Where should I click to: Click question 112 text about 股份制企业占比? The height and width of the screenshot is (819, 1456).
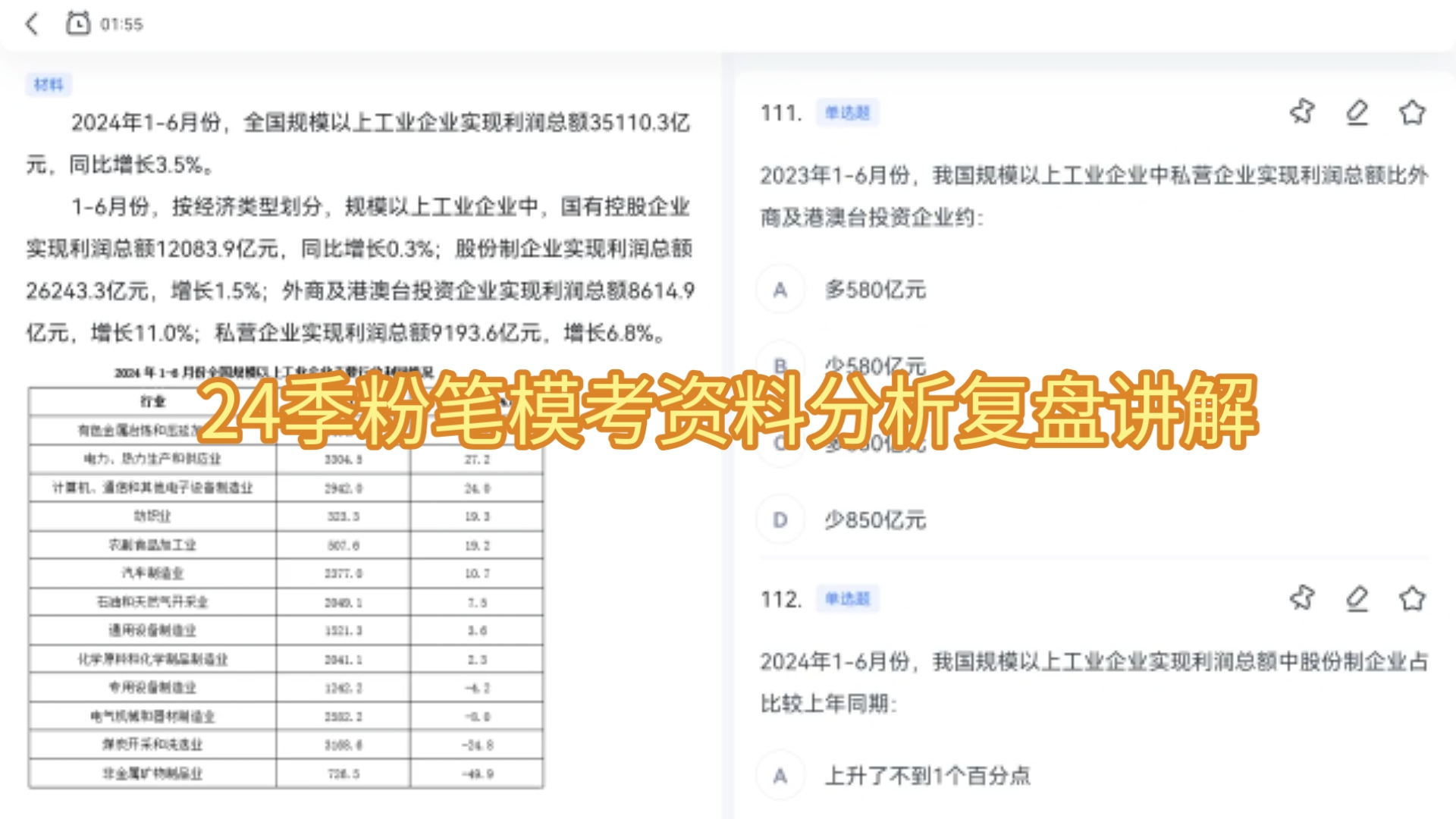coord(1094,682)
